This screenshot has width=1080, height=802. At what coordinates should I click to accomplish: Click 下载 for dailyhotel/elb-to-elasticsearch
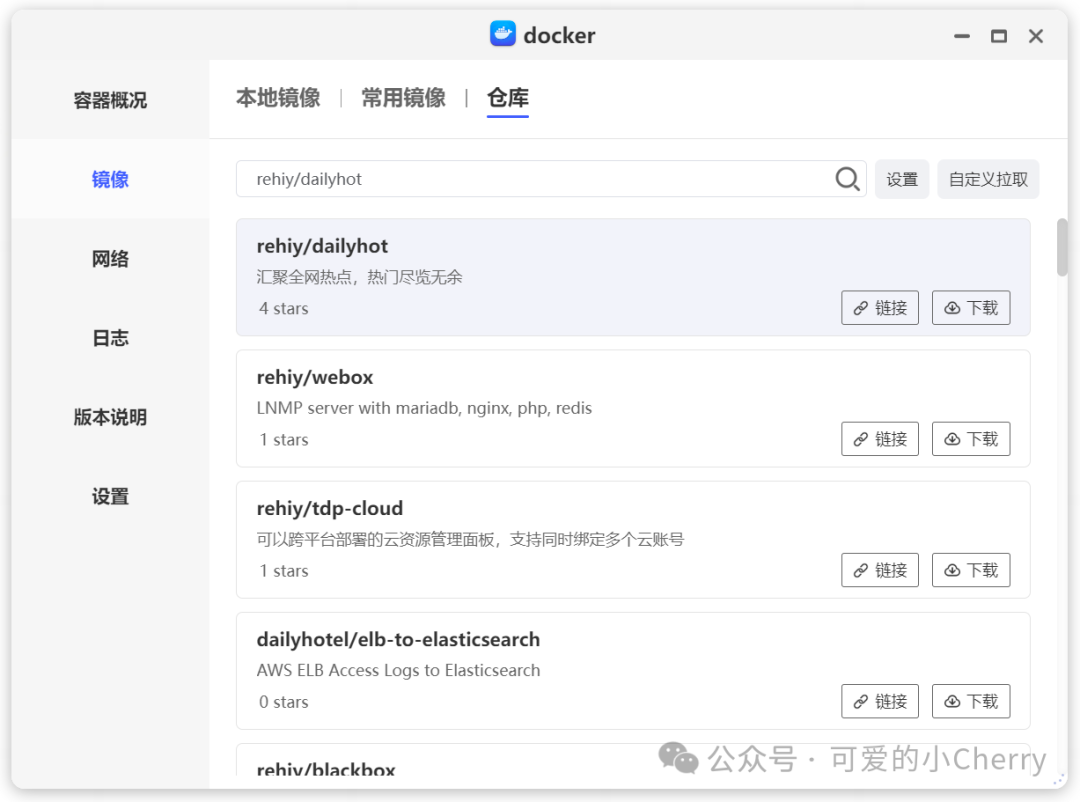click(x=970, y=701)
